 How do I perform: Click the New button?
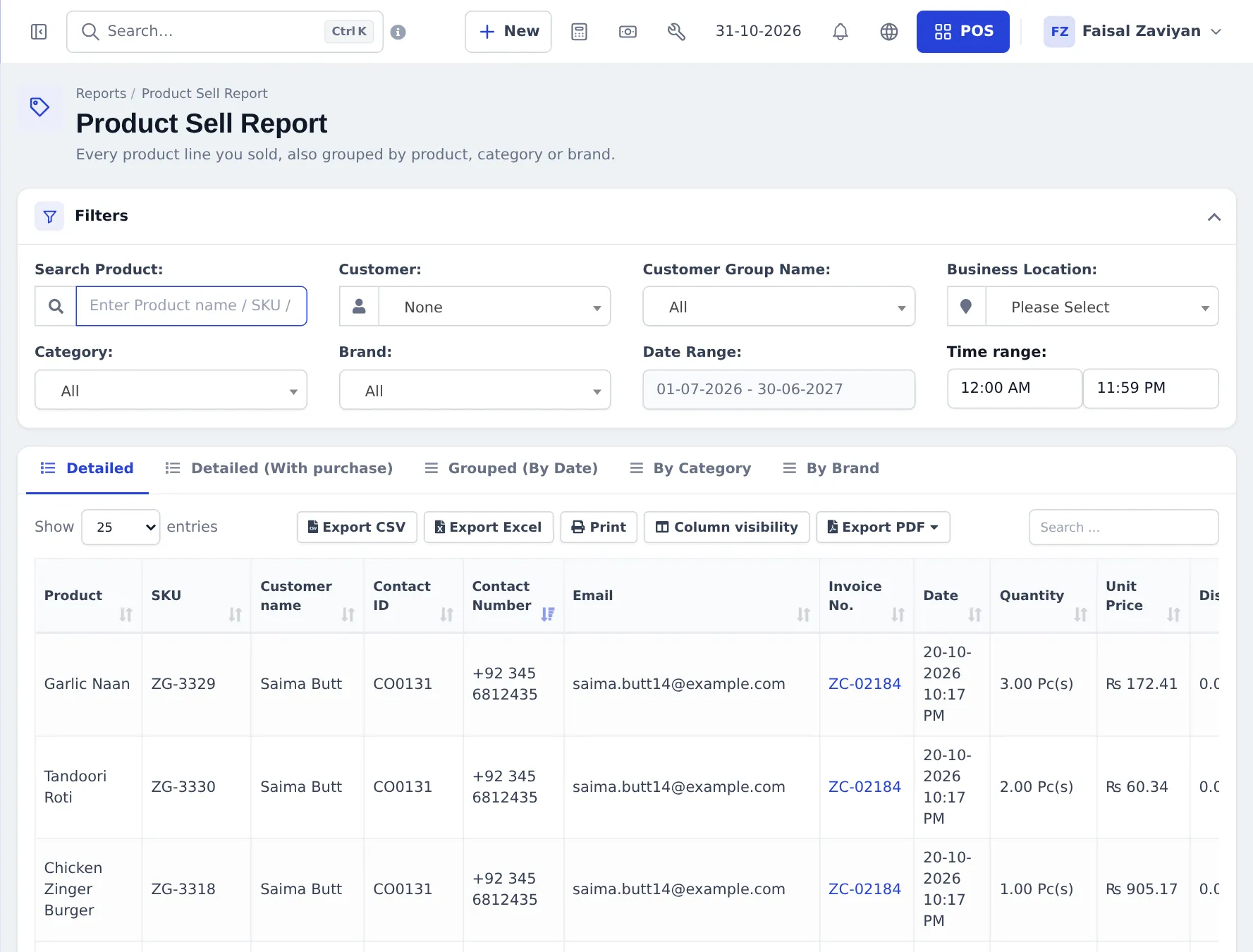(x=508, y=32)
